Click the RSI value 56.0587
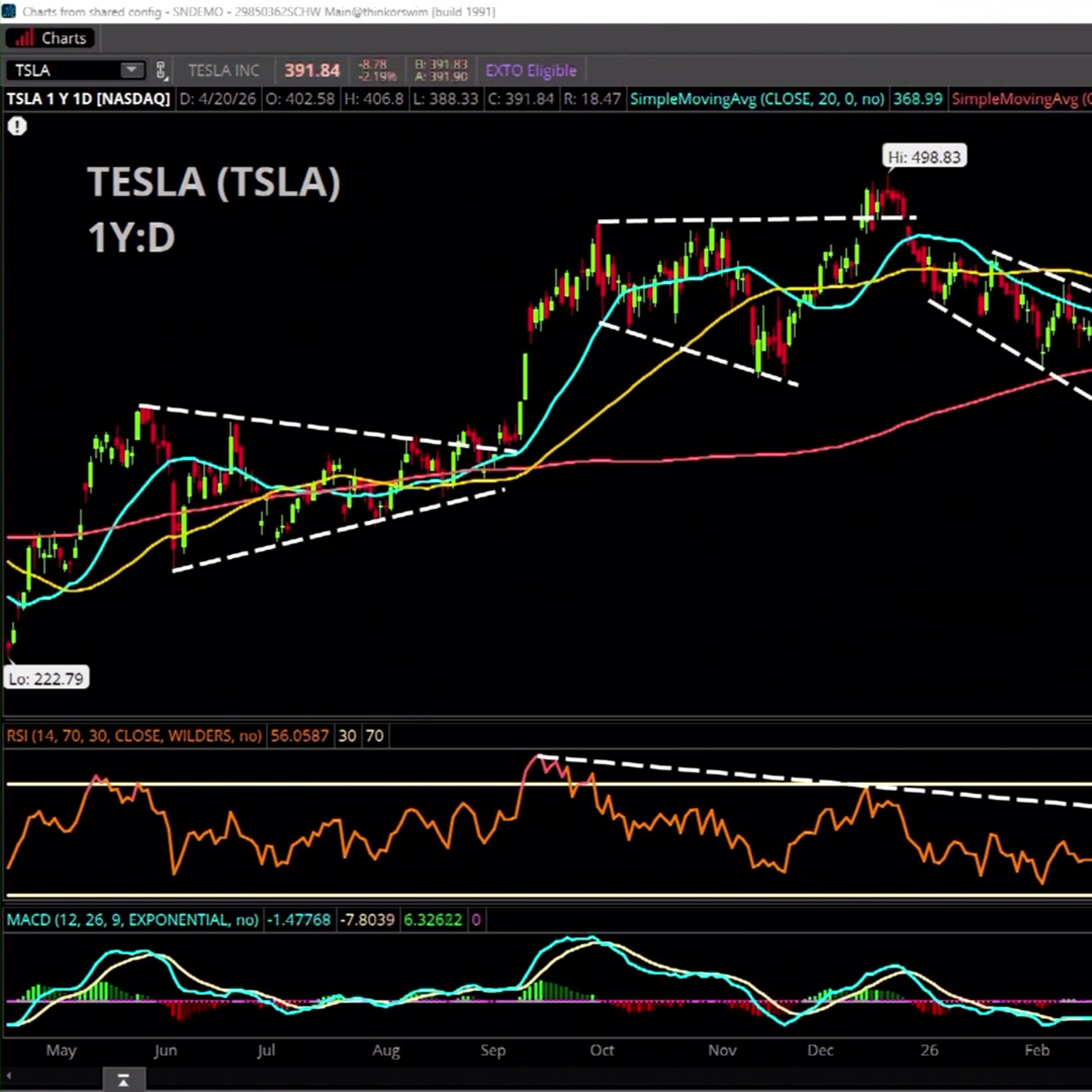This screenshot has width=1092, height=1092. coord(300,735)
